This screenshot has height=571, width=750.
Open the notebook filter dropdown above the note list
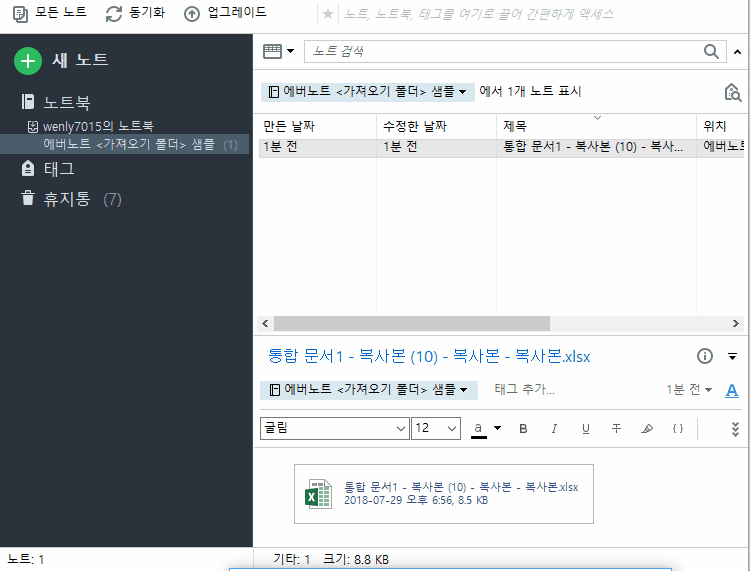coord(367,91)
